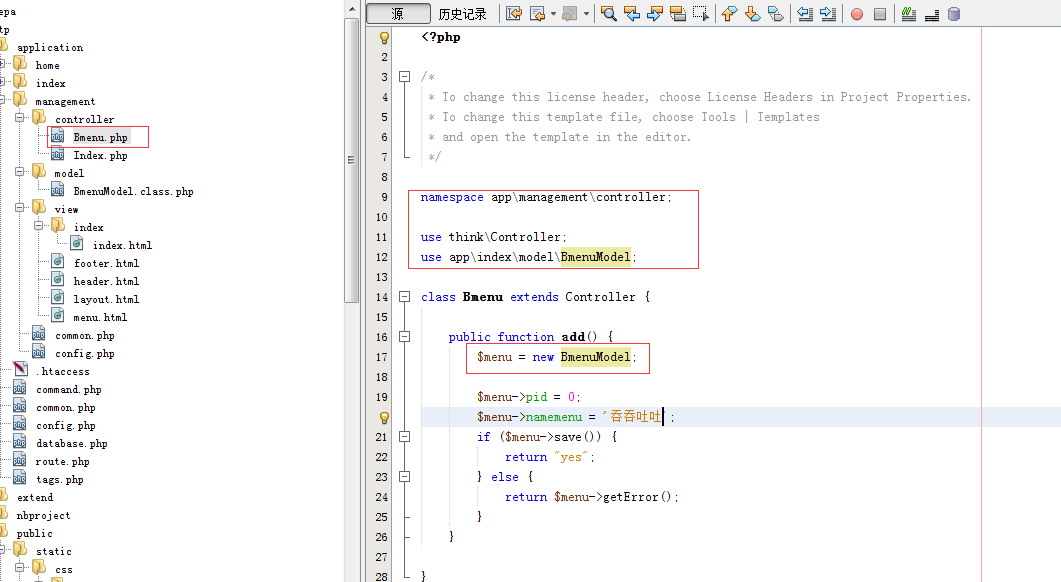Click the Find Selection magnifier icon

pyautogui.click(x=608, y=14)
